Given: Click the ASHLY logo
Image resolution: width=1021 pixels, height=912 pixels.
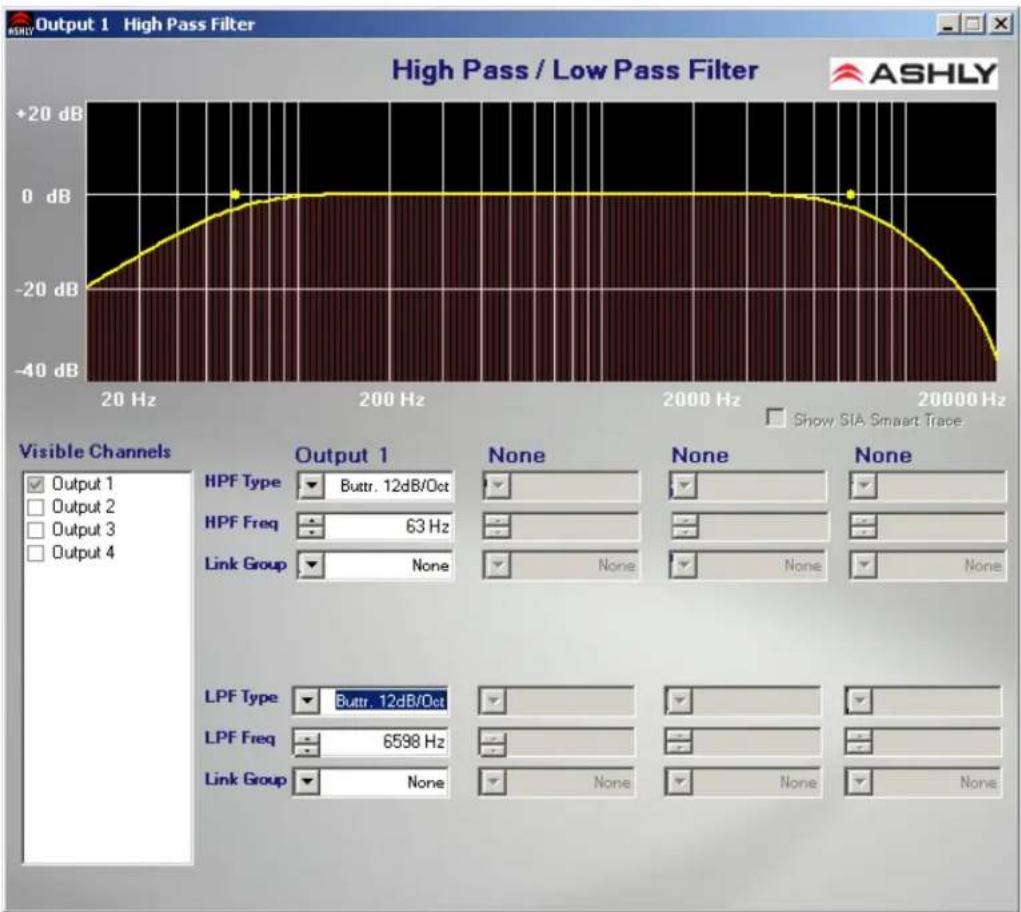Looking at the screenshot, I should coord(913,73).
